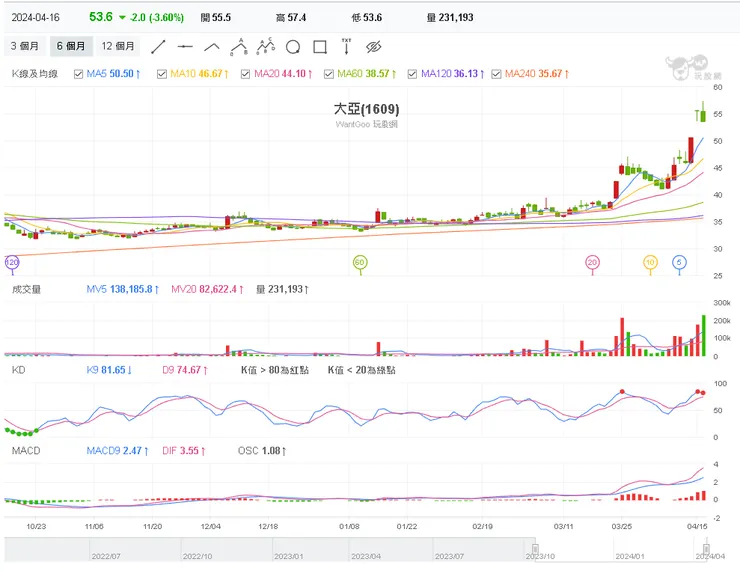This screenshot has height=571, width=740.
Task: Click the tallest green volume bar
Action: (704, 336)
